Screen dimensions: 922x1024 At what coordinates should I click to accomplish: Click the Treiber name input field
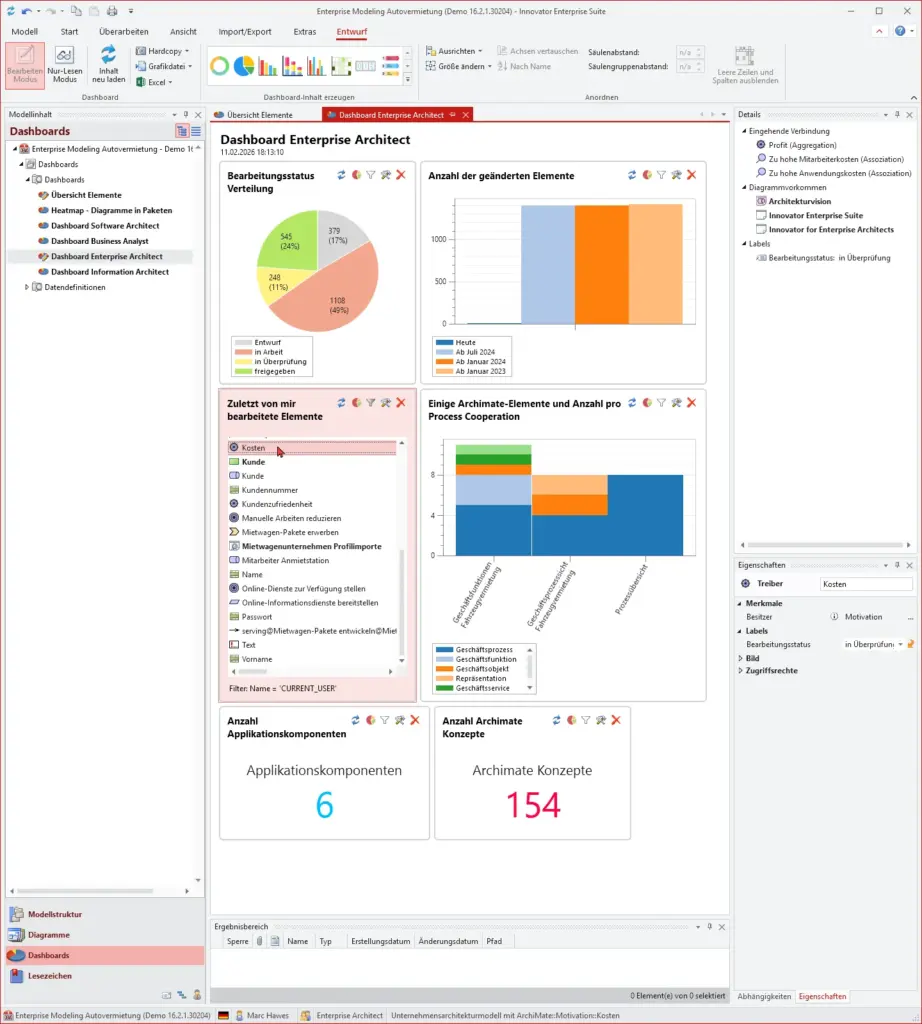(x=865, y=583)
